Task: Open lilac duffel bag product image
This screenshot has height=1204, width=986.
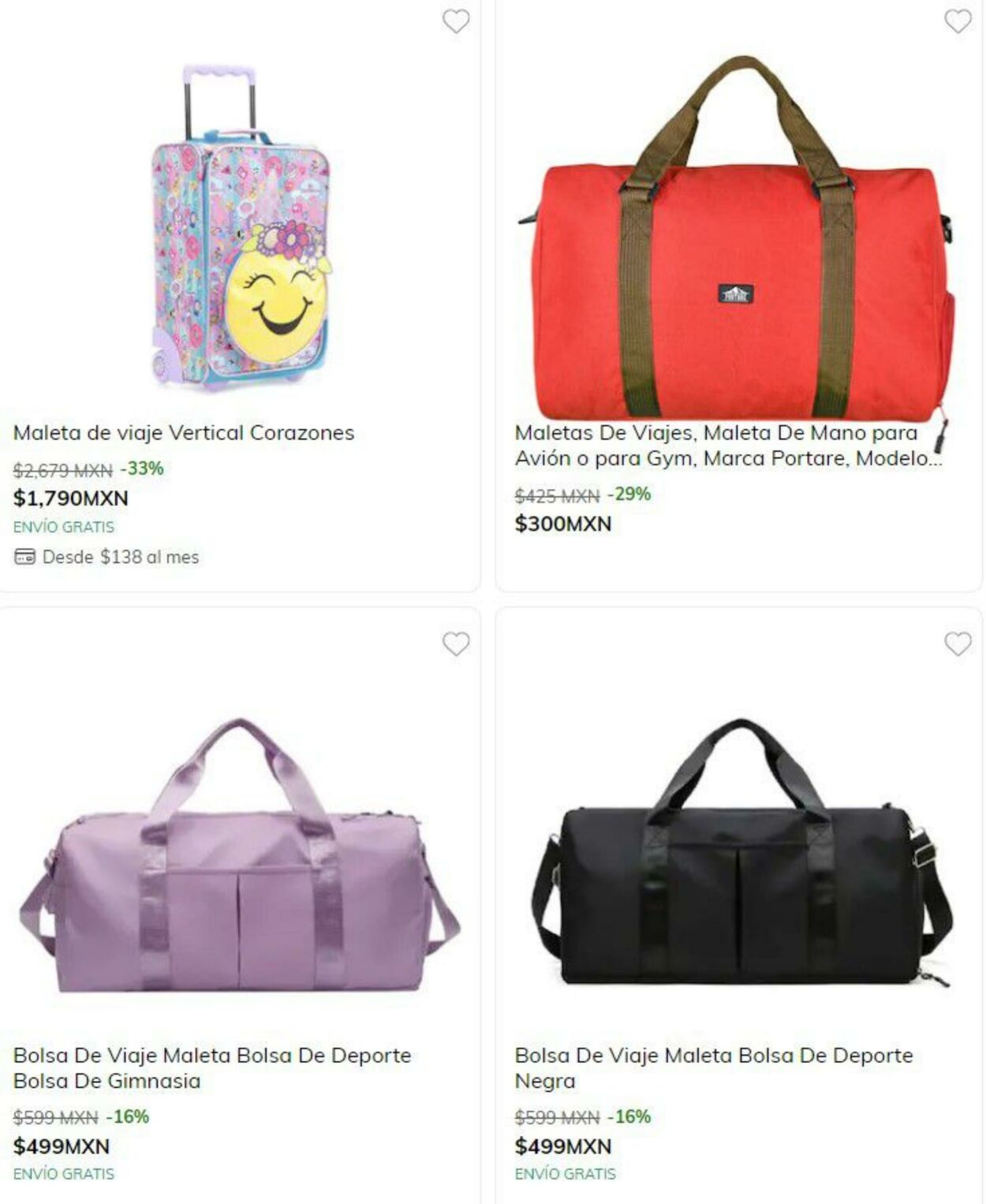Action: [240, 855]
